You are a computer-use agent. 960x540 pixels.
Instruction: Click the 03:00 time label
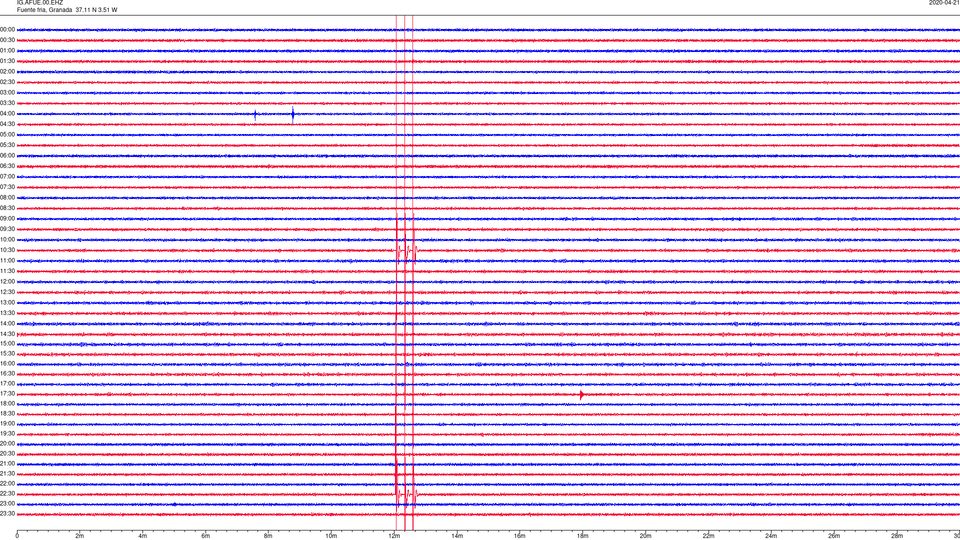click(7, 92)
